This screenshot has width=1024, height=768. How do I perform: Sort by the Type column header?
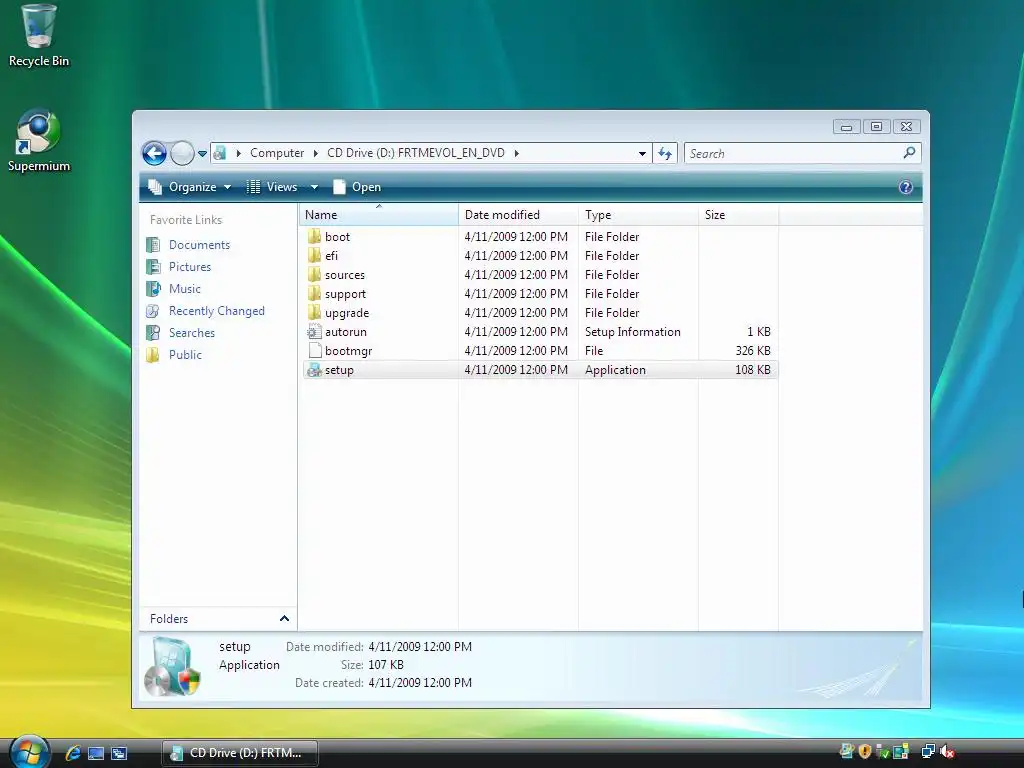[x=639, y=215]
